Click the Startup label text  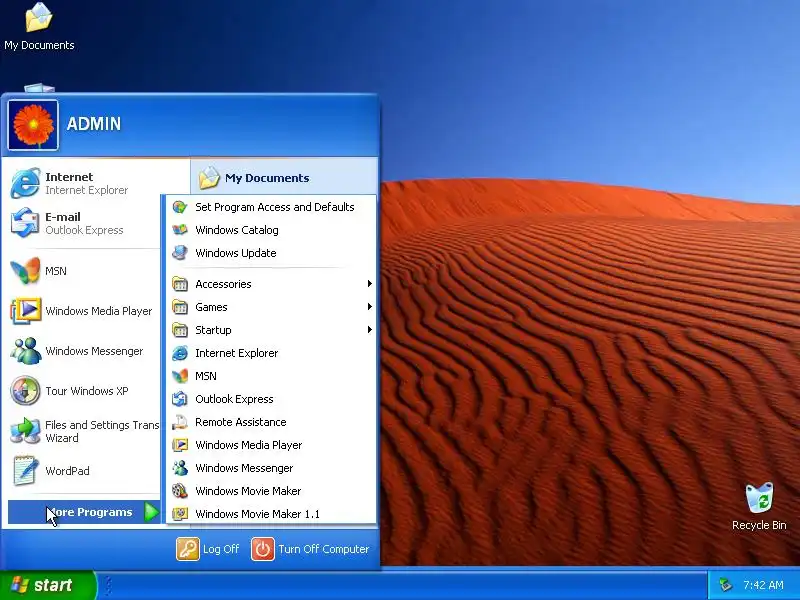point(213,330)
